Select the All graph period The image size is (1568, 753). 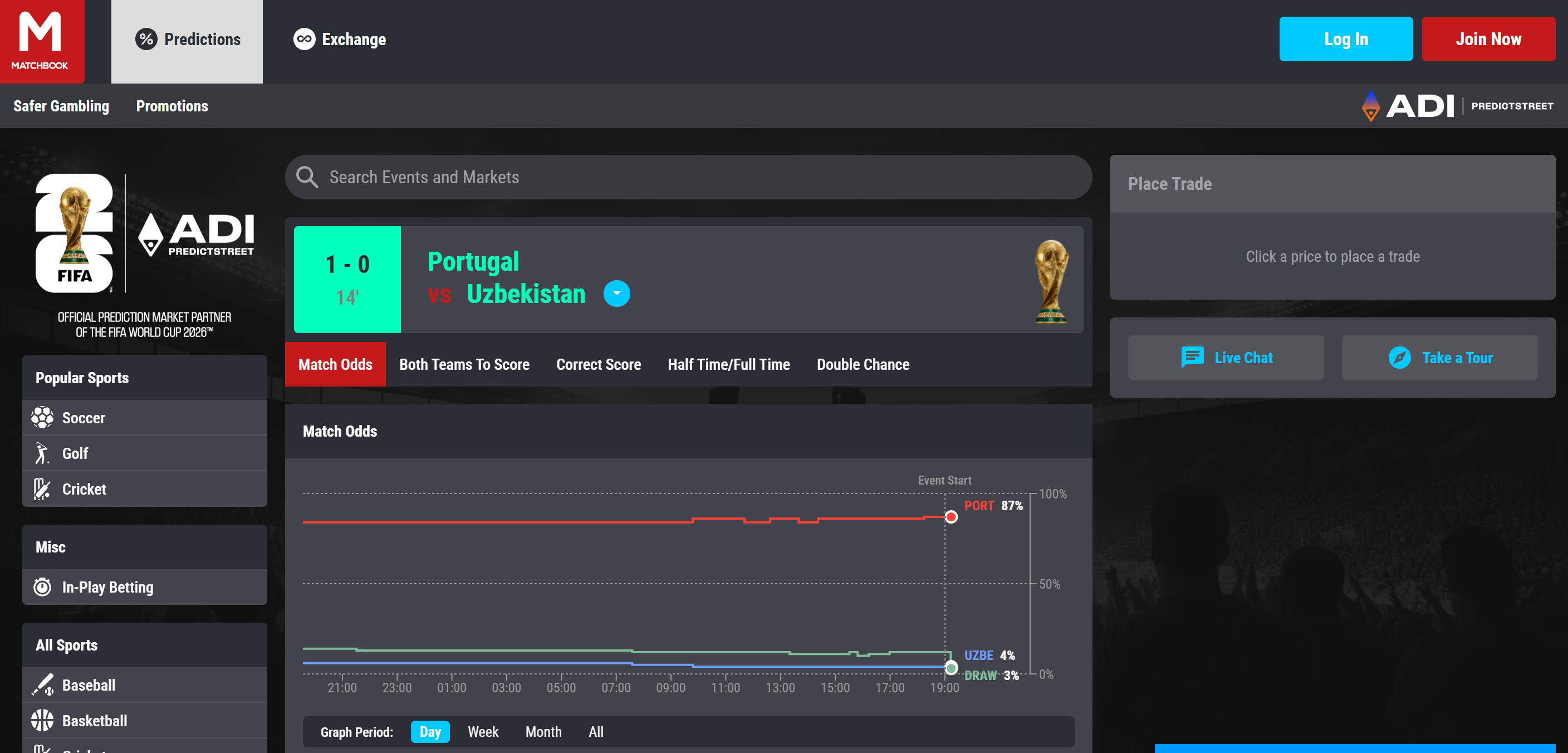pyautogui.click(x=596, y=732)
